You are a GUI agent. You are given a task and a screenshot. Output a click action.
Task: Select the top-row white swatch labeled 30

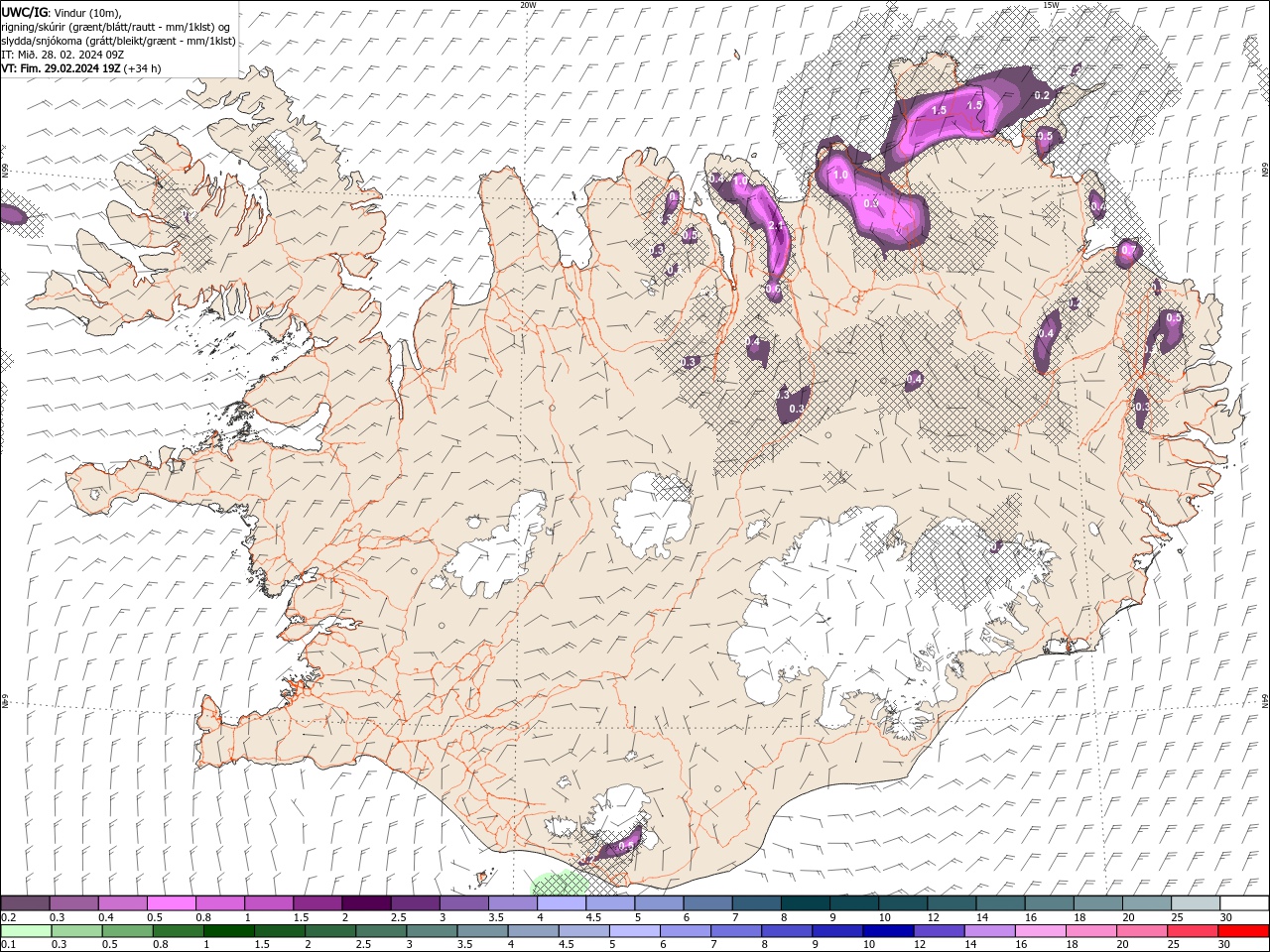pos(1244,903)
